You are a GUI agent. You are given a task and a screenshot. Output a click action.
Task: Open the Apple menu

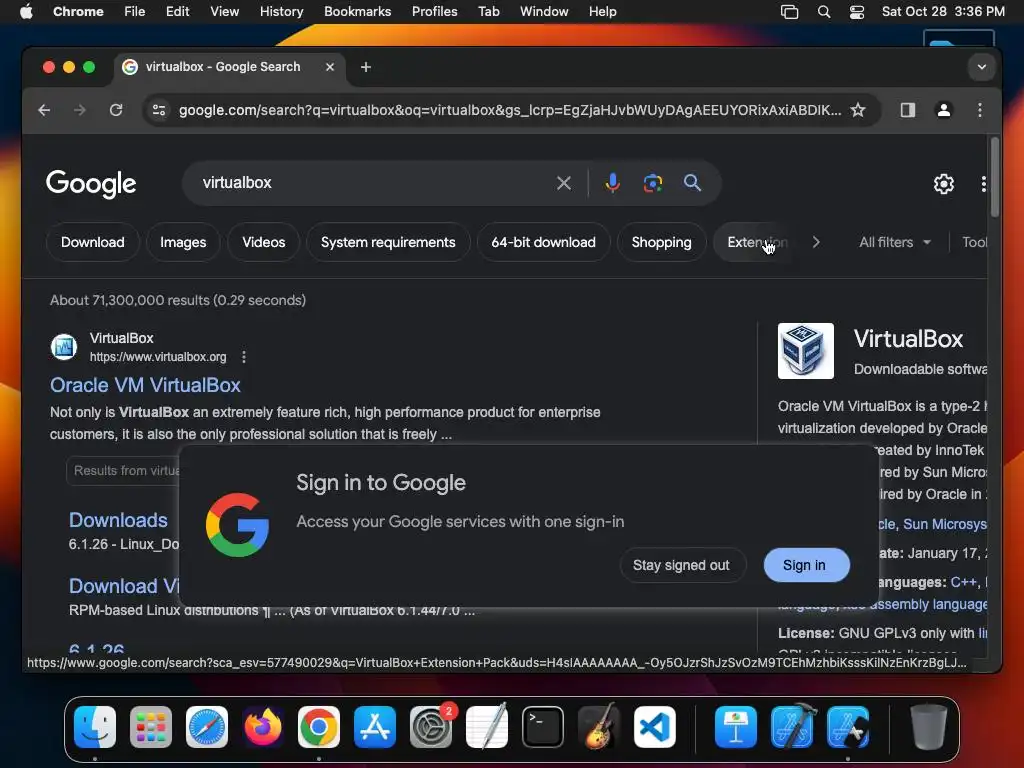point(26,12)
